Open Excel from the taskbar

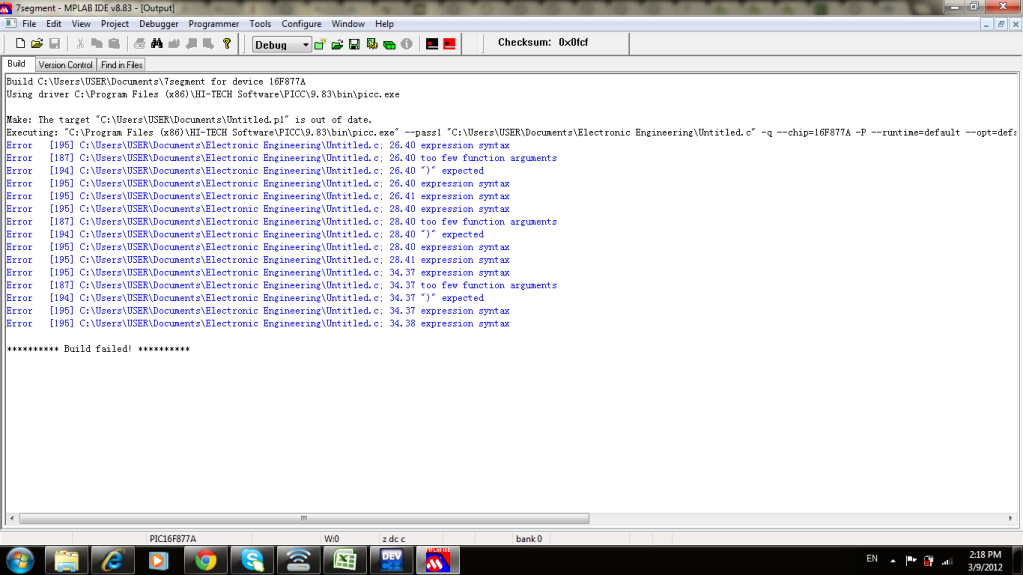point(344,561)
